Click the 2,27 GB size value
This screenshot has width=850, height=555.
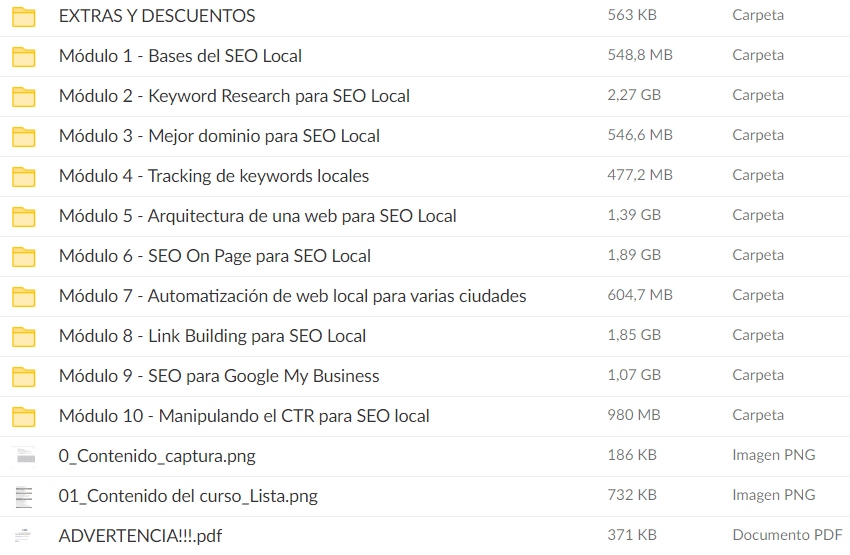(x=634, y=95)
